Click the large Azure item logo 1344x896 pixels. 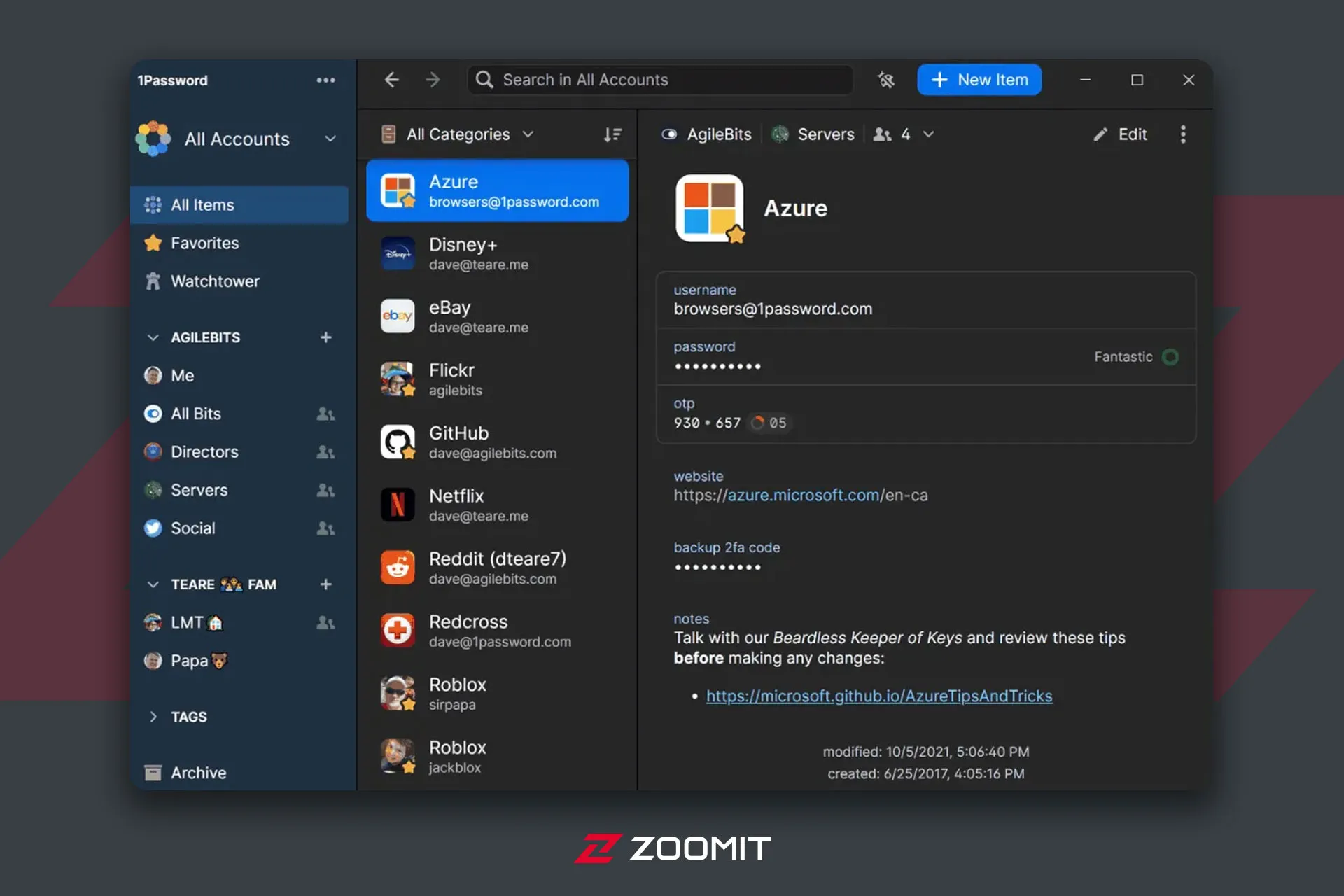pos(710,209)
